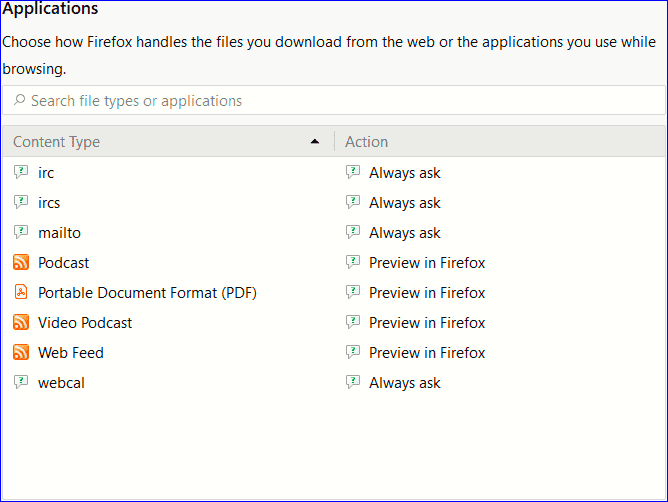Click the PDF document icon
The image size is (668, 502).
21,292
